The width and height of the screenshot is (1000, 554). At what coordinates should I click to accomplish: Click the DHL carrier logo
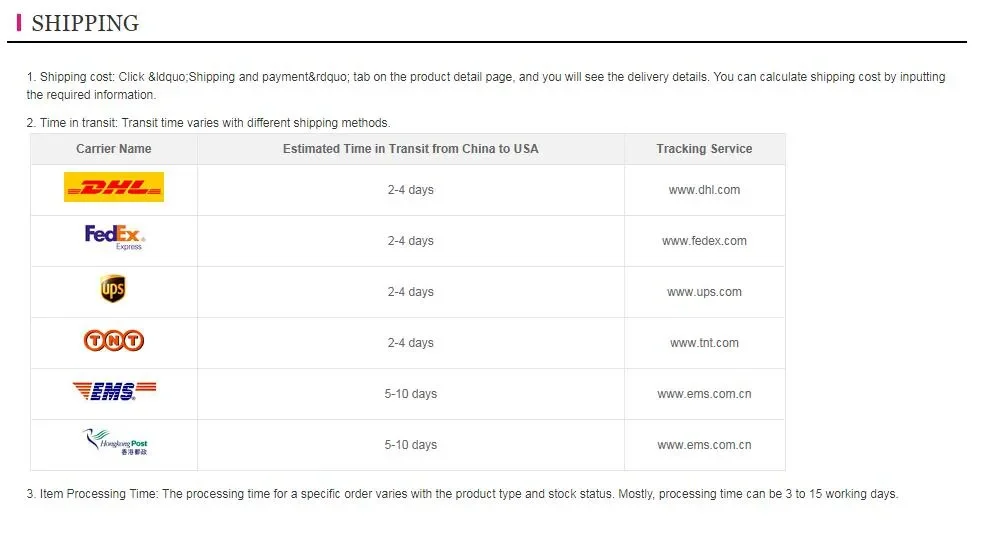113,187
